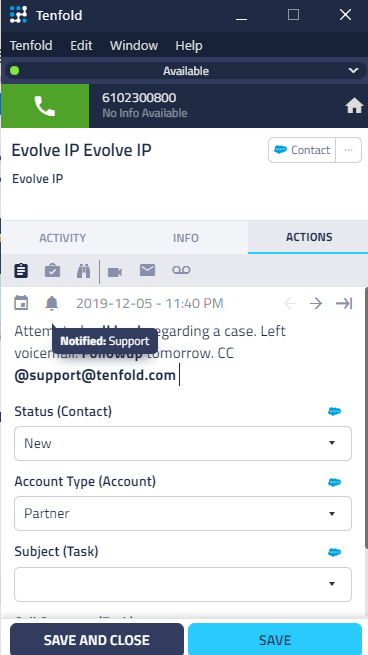
Task: Go to the home screen icon
Action: click(x=354, y=107)
